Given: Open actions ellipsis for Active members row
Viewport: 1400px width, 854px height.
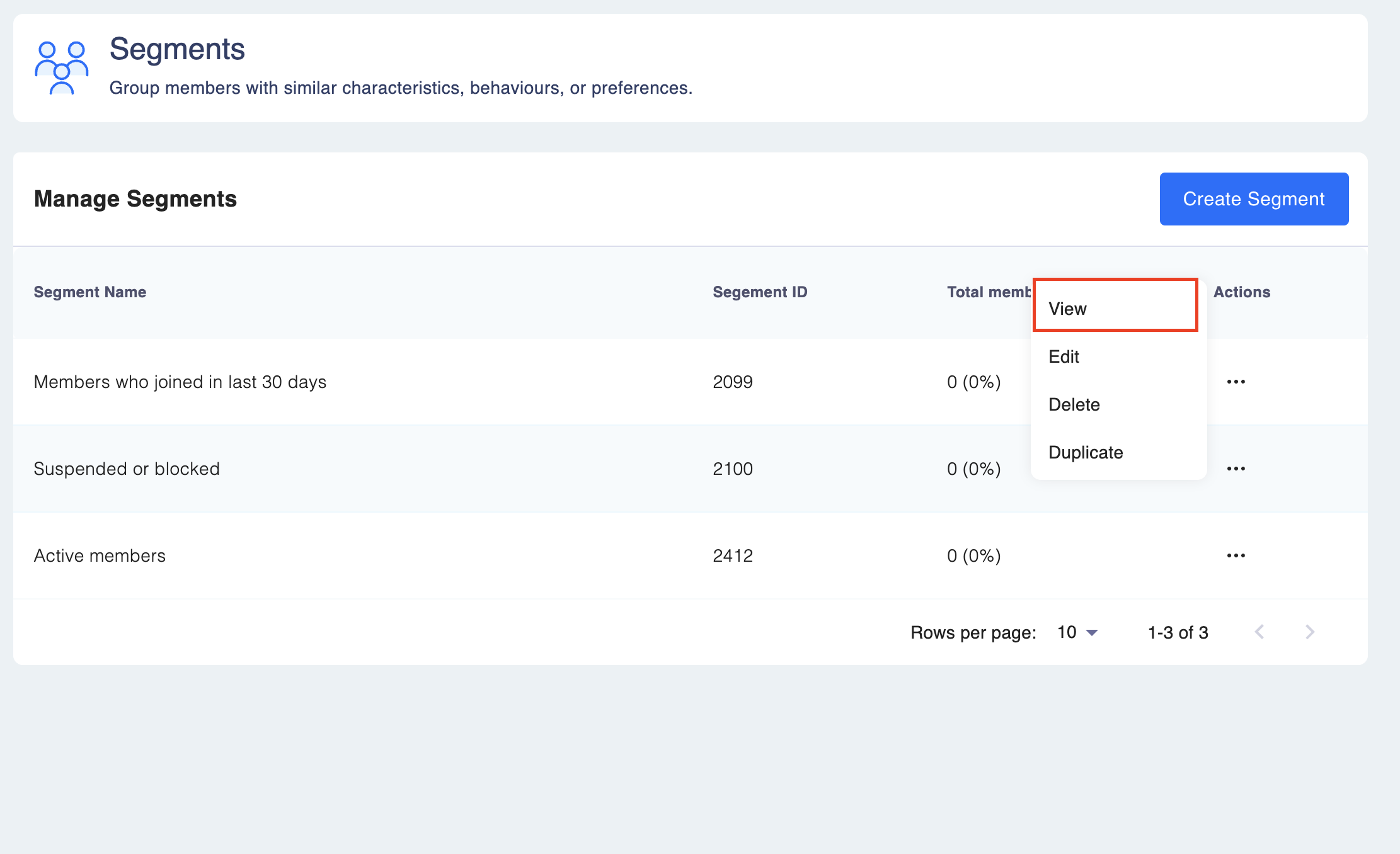Looking at the screenshot, I should click(x=1236, y=555).
